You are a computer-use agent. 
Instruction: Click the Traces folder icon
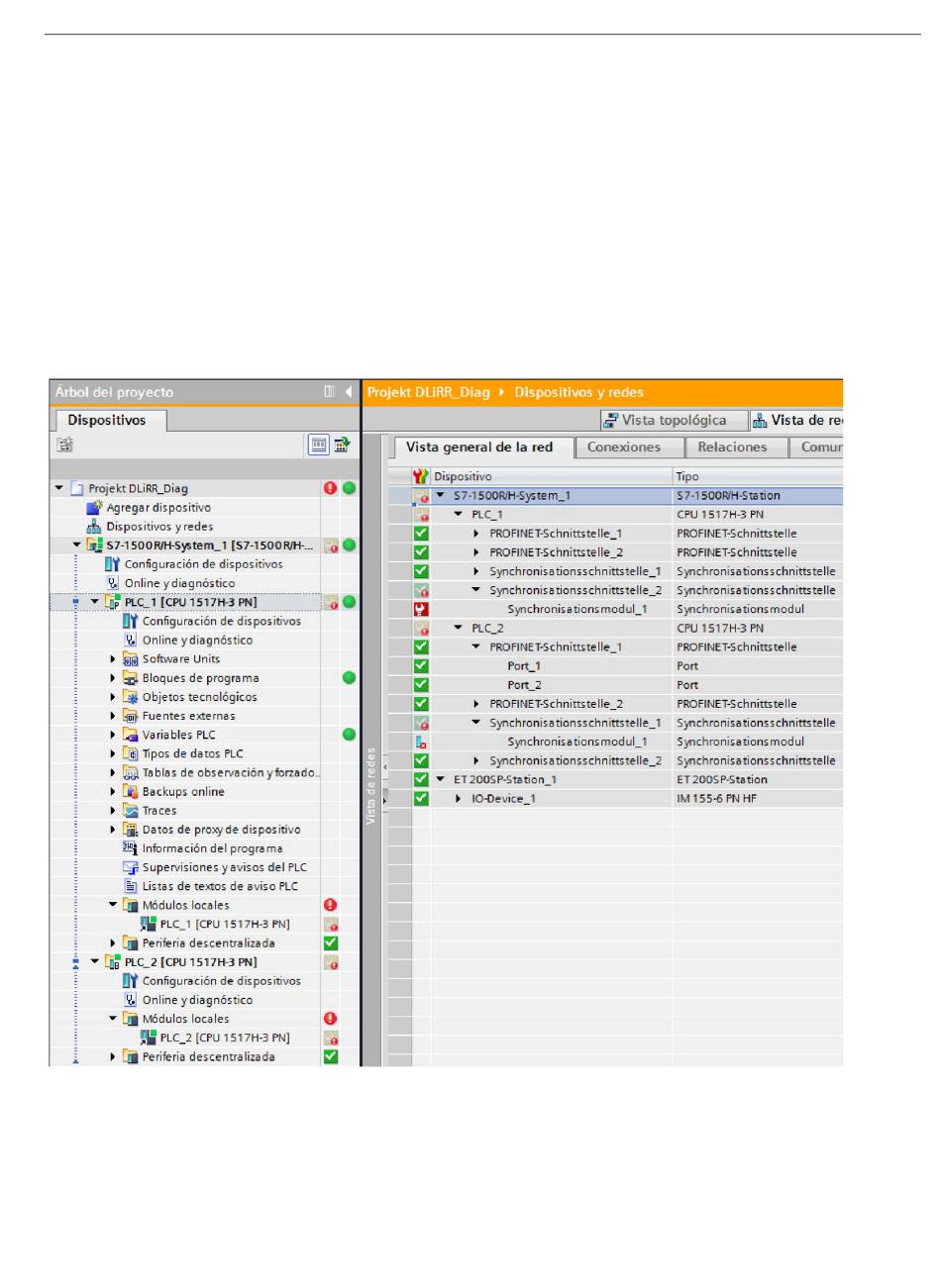131,811
